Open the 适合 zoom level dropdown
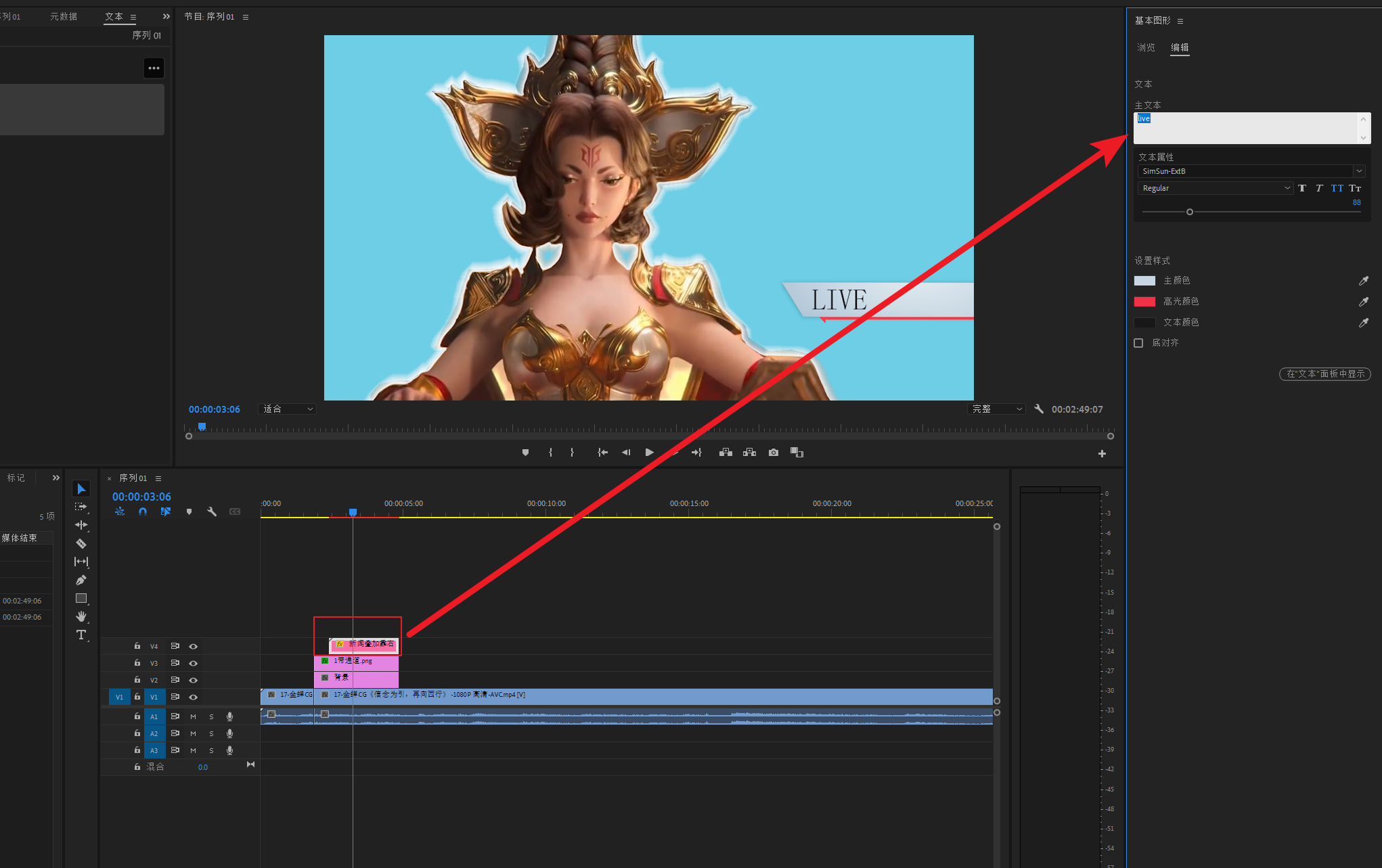 (288, 409)
